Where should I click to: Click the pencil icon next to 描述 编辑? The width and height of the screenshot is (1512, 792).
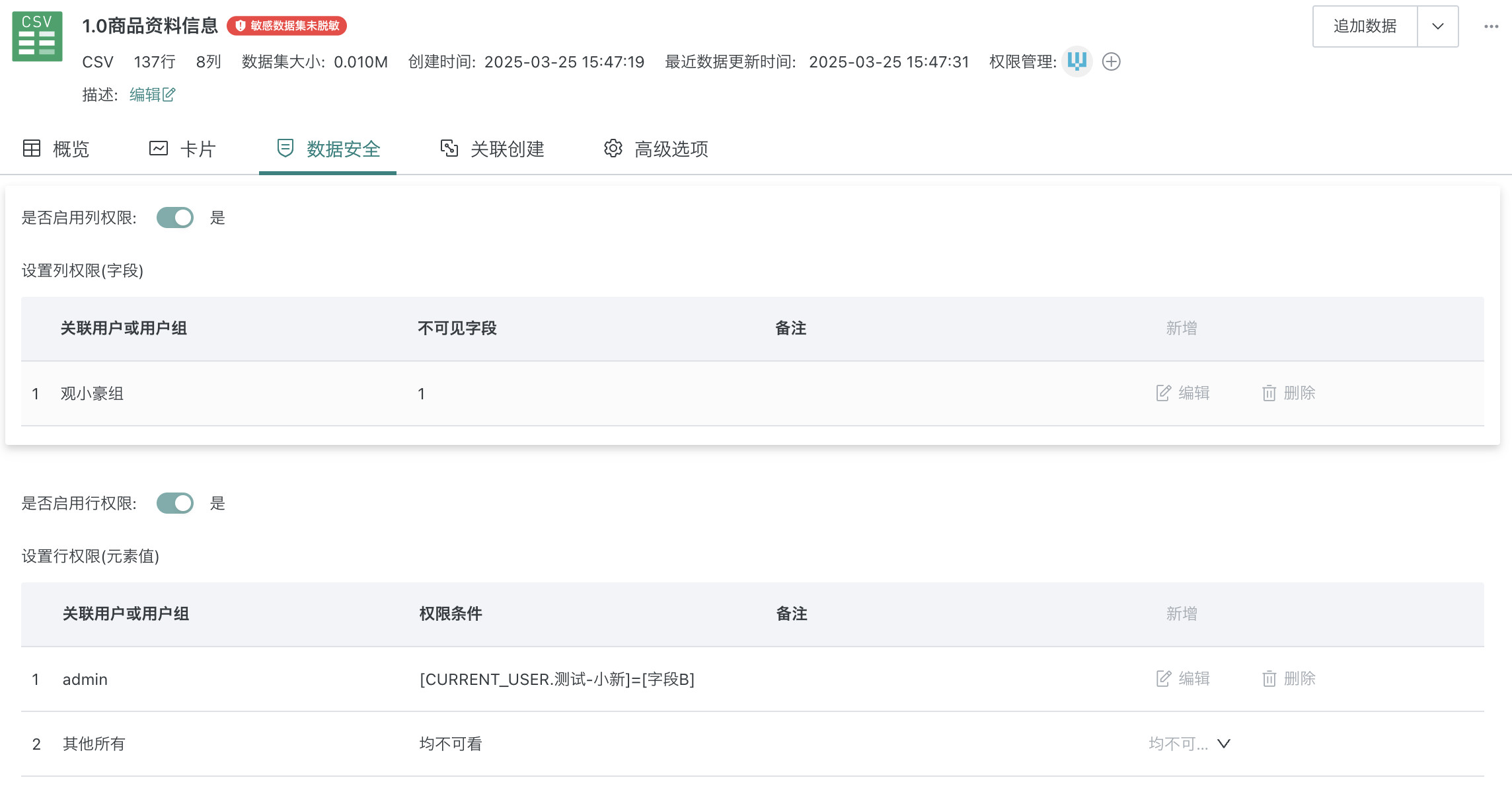pos(169,95)
